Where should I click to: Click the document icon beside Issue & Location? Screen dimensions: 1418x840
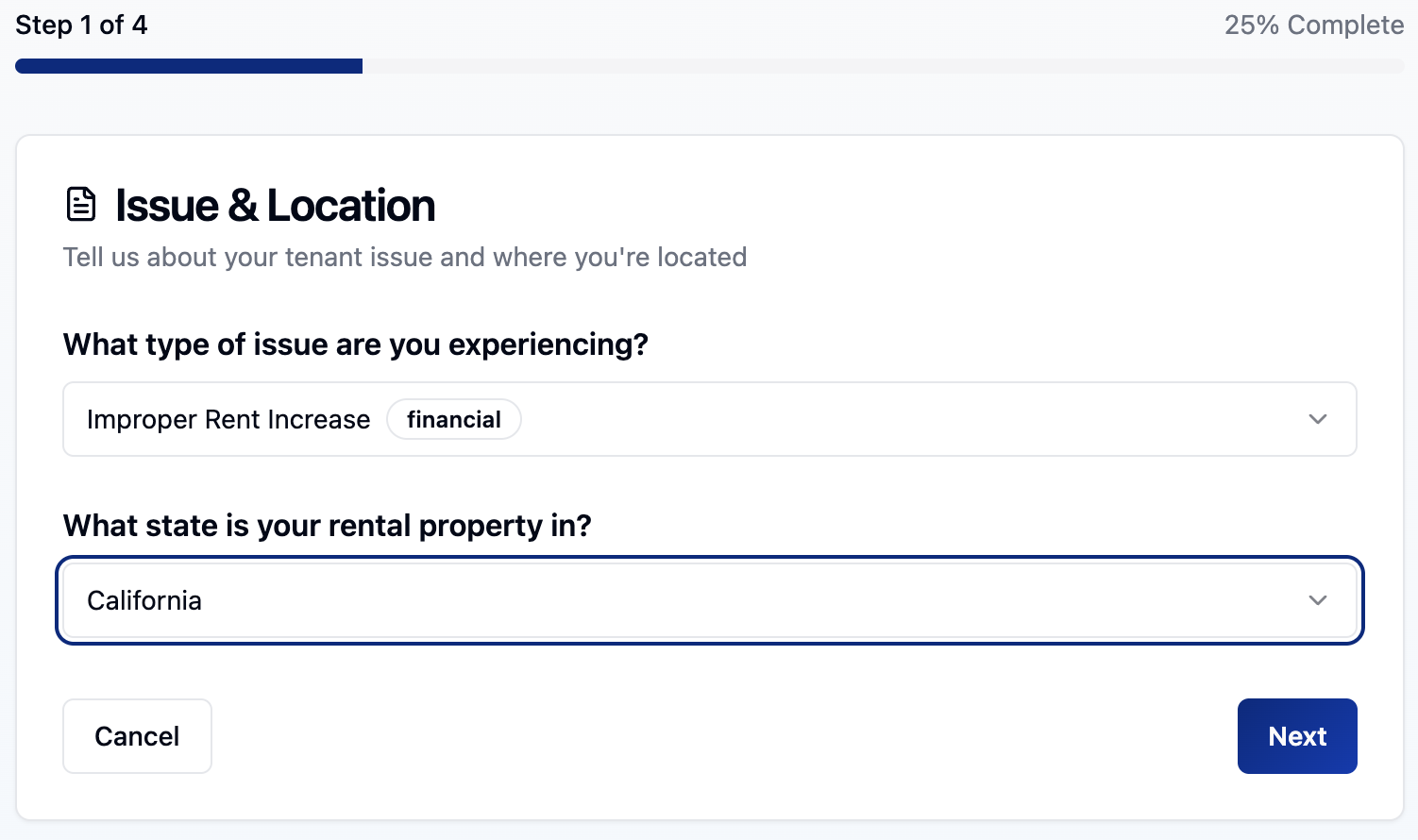81,205
